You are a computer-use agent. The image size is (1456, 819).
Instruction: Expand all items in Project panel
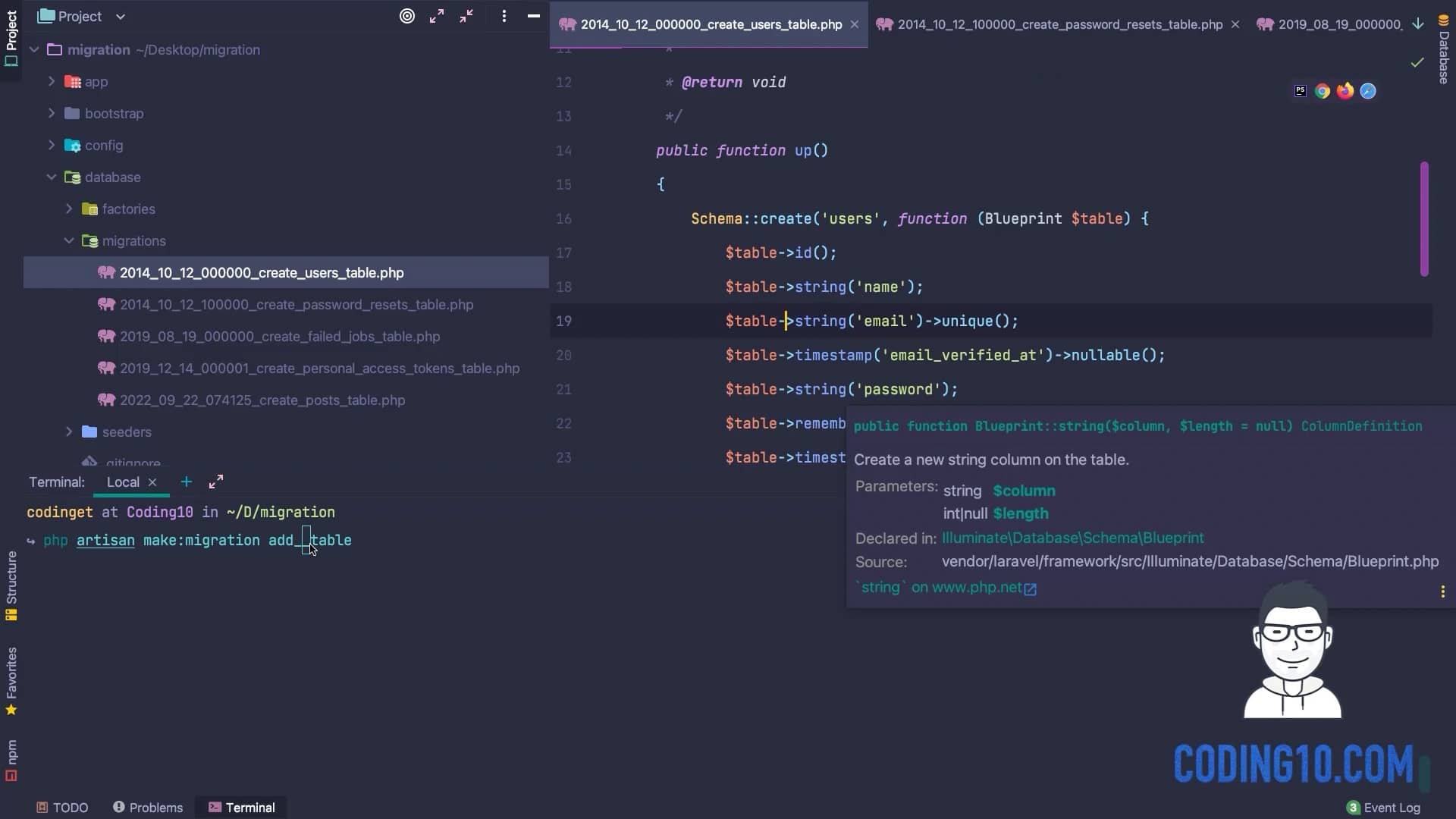(x=437, y=16)
